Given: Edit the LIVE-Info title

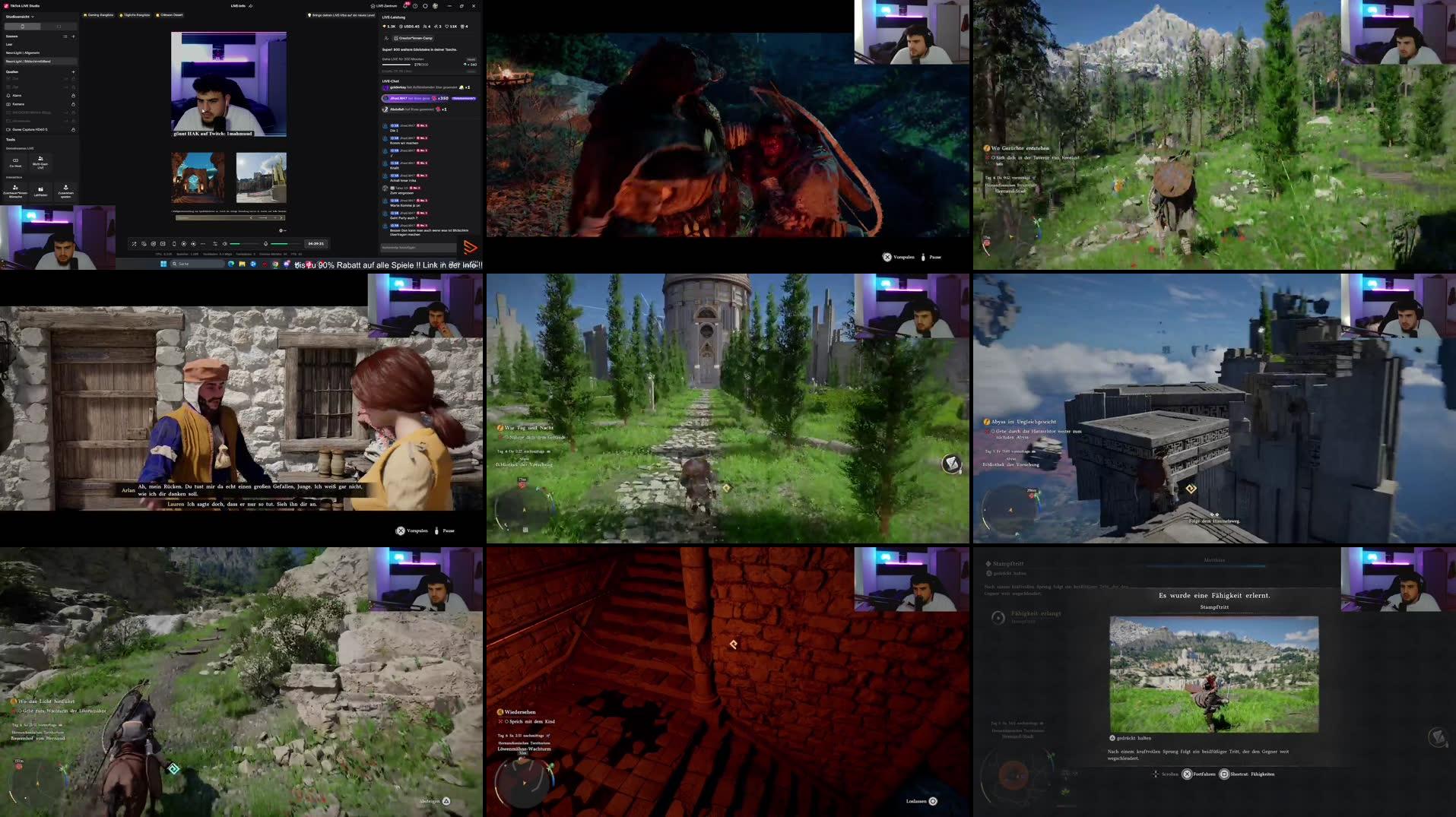Looking at the screenshot, I should click(242, 6).
